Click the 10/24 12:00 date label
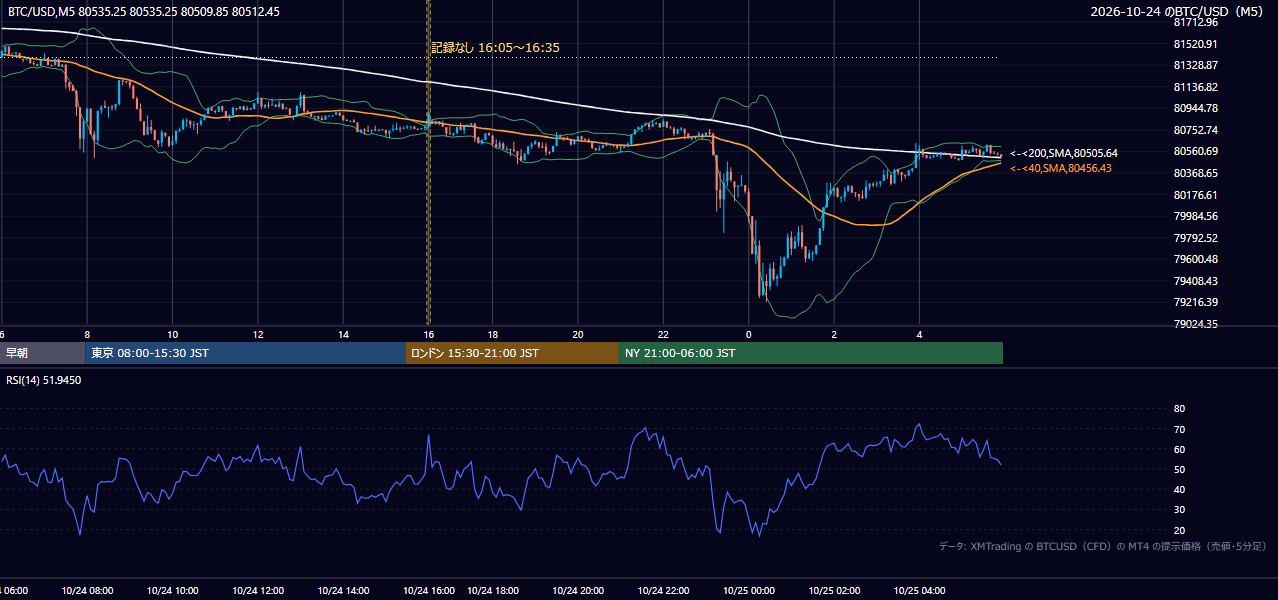1278x600 pixels. pos(259,591)
